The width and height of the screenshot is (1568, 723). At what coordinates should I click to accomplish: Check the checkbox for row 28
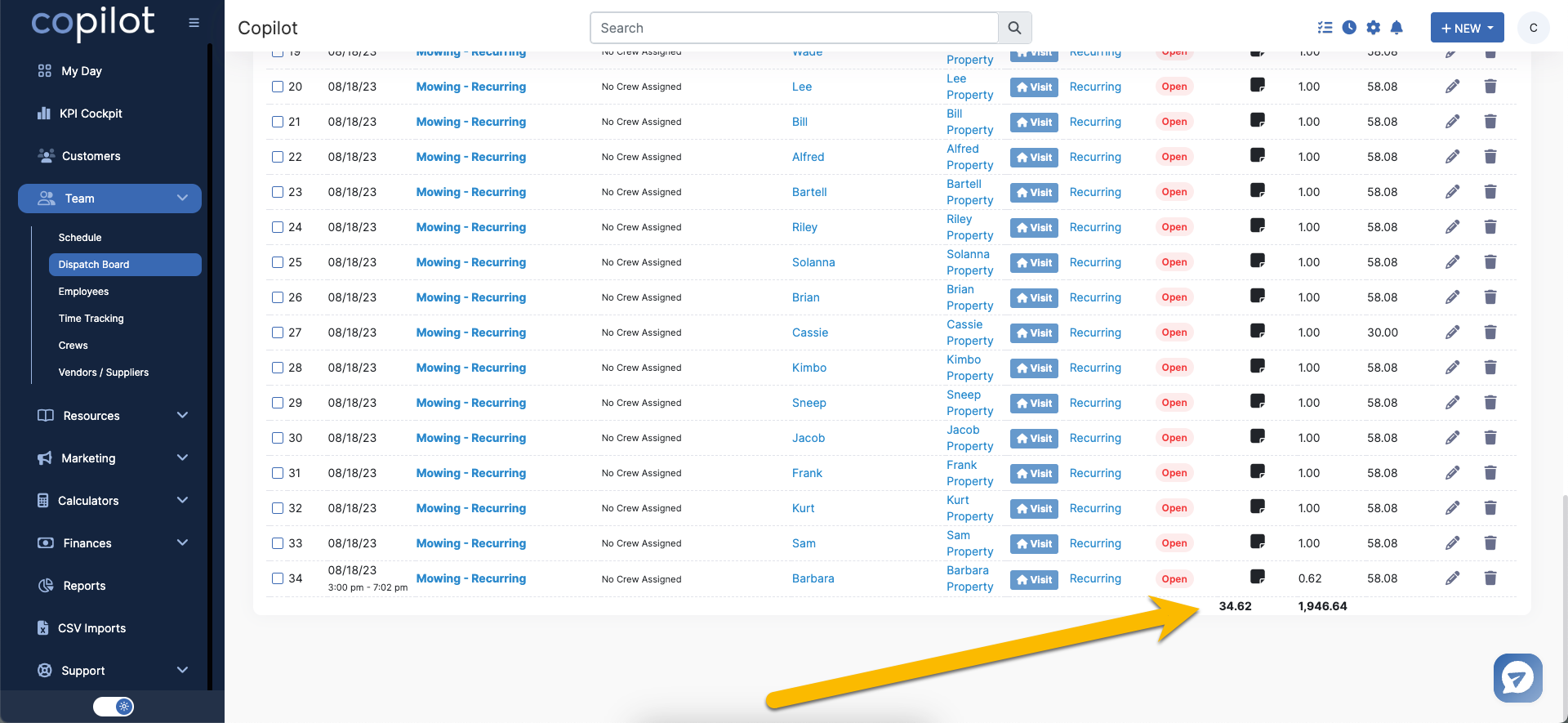278,368
